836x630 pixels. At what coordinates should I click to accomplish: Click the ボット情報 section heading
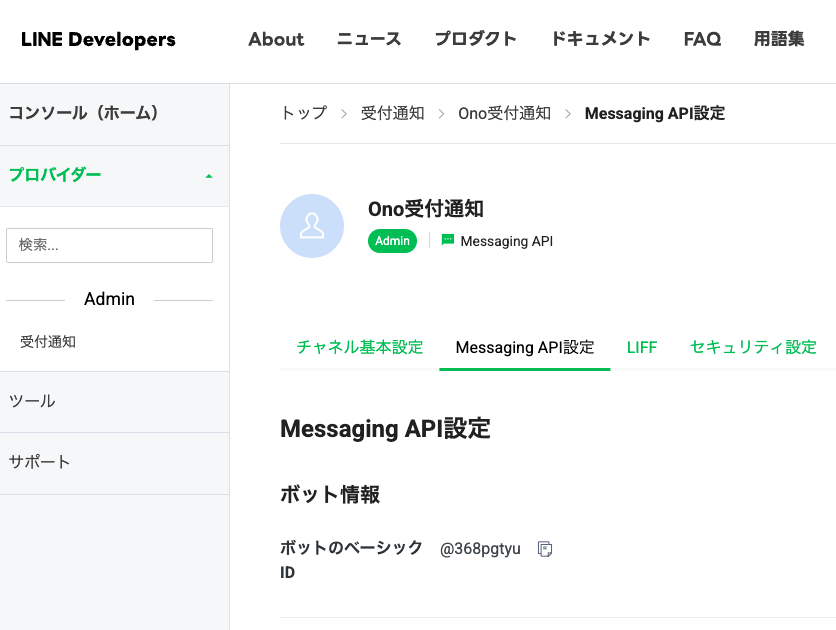click(330, 495)
